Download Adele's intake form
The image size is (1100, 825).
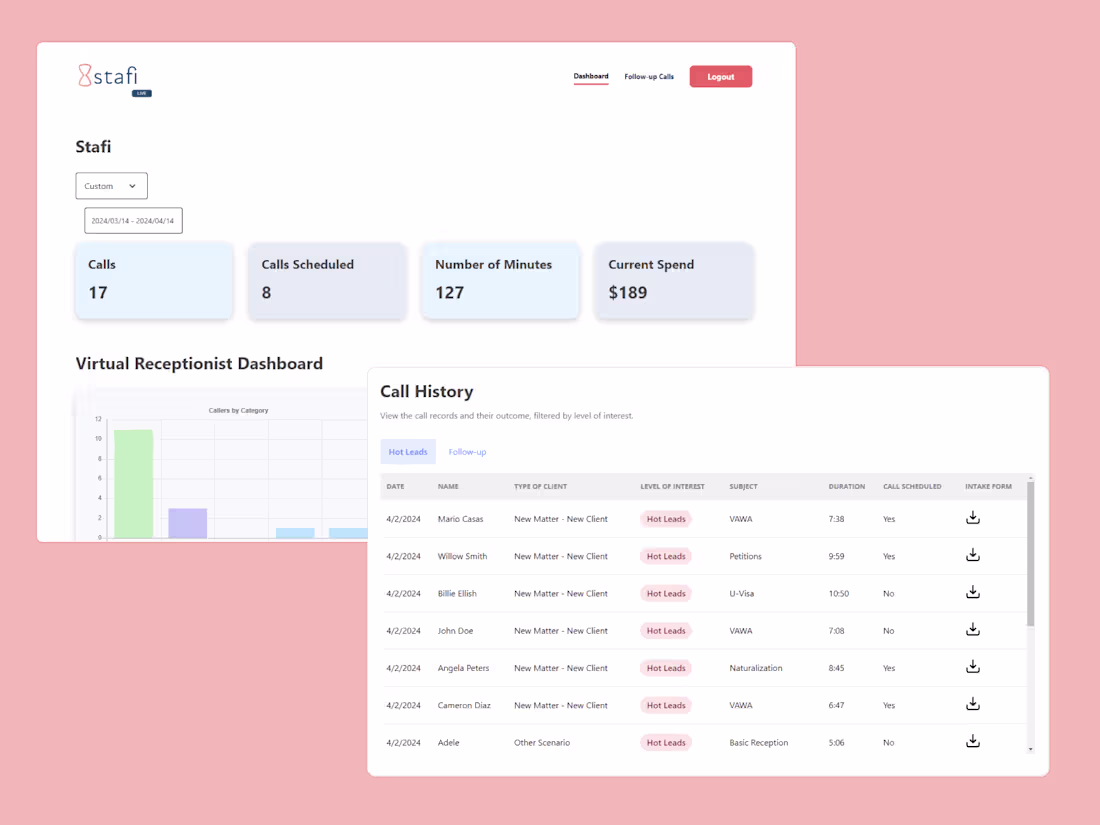[x=972, y=741]
